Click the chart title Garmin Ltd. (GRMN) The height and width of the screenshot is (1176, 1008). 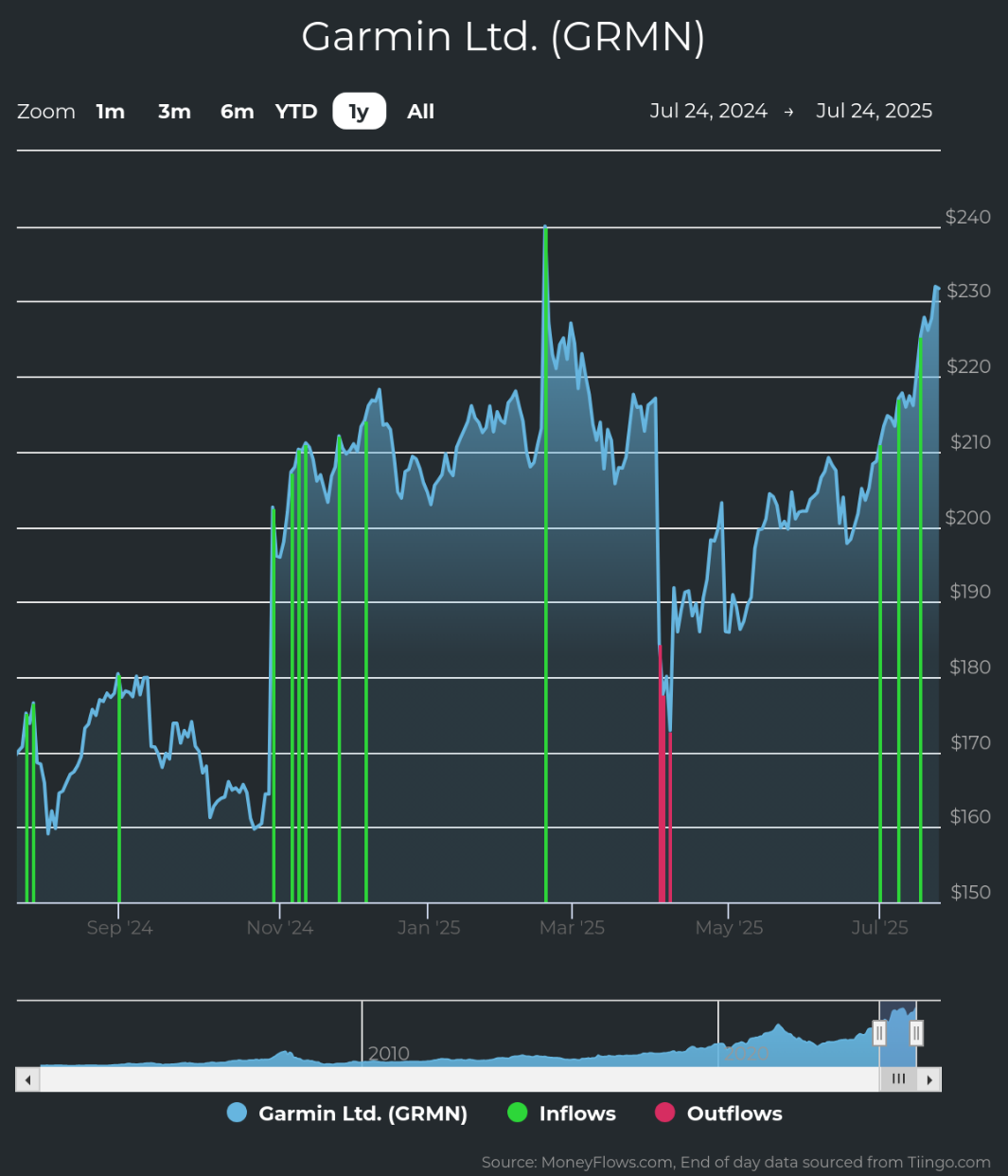(504, 37)
